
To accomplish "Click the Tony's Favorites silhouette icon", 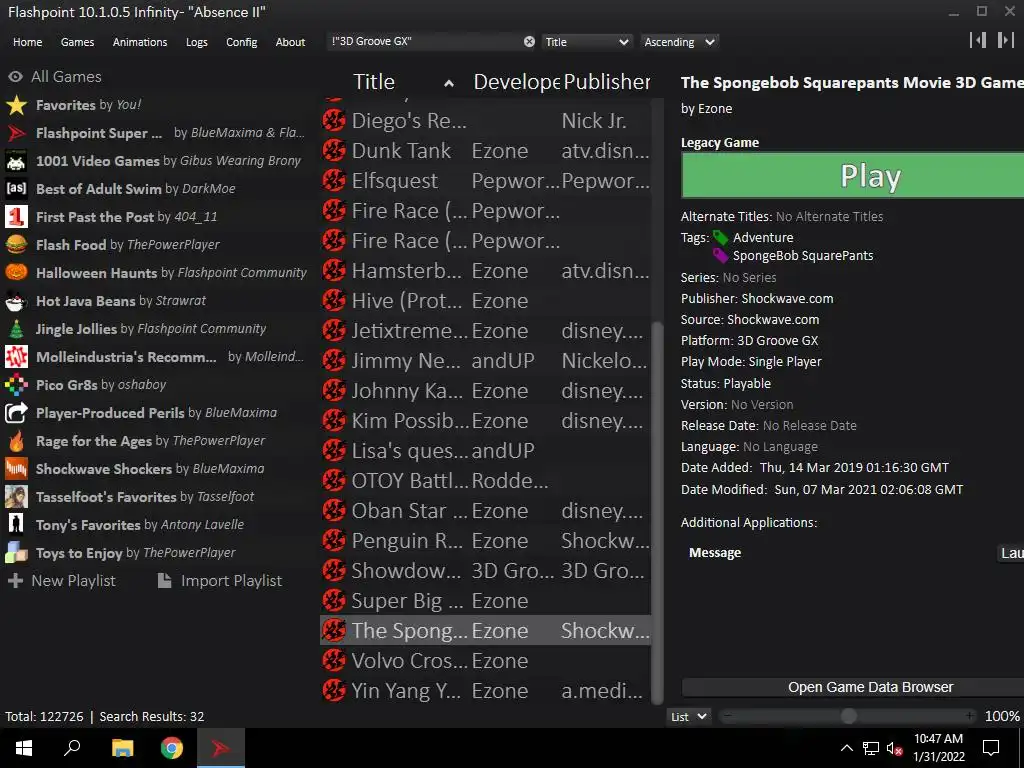I will [16, 524].
